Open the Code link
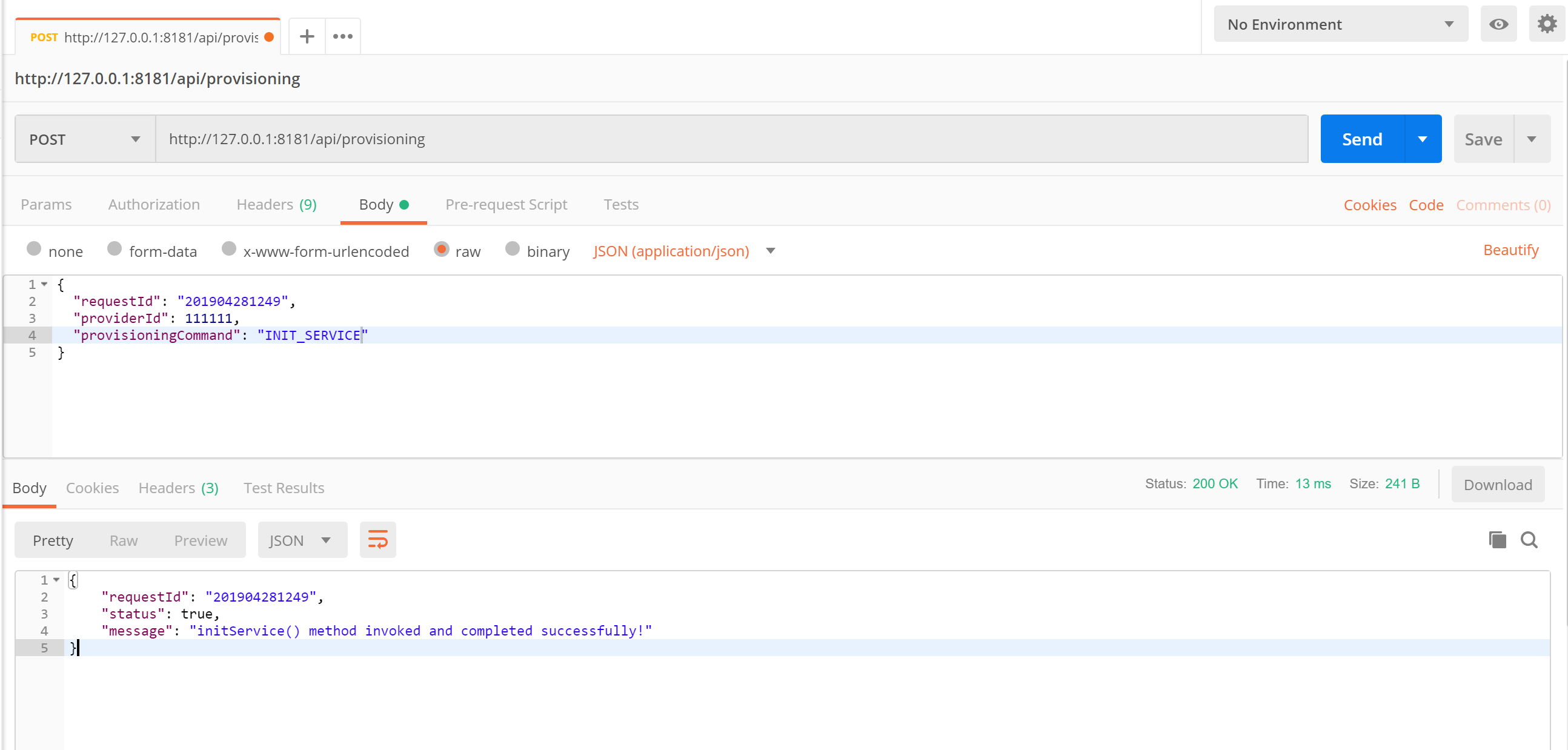Image resolution: width=1568 pixels, height=750 pixels. coord(1426,205)
